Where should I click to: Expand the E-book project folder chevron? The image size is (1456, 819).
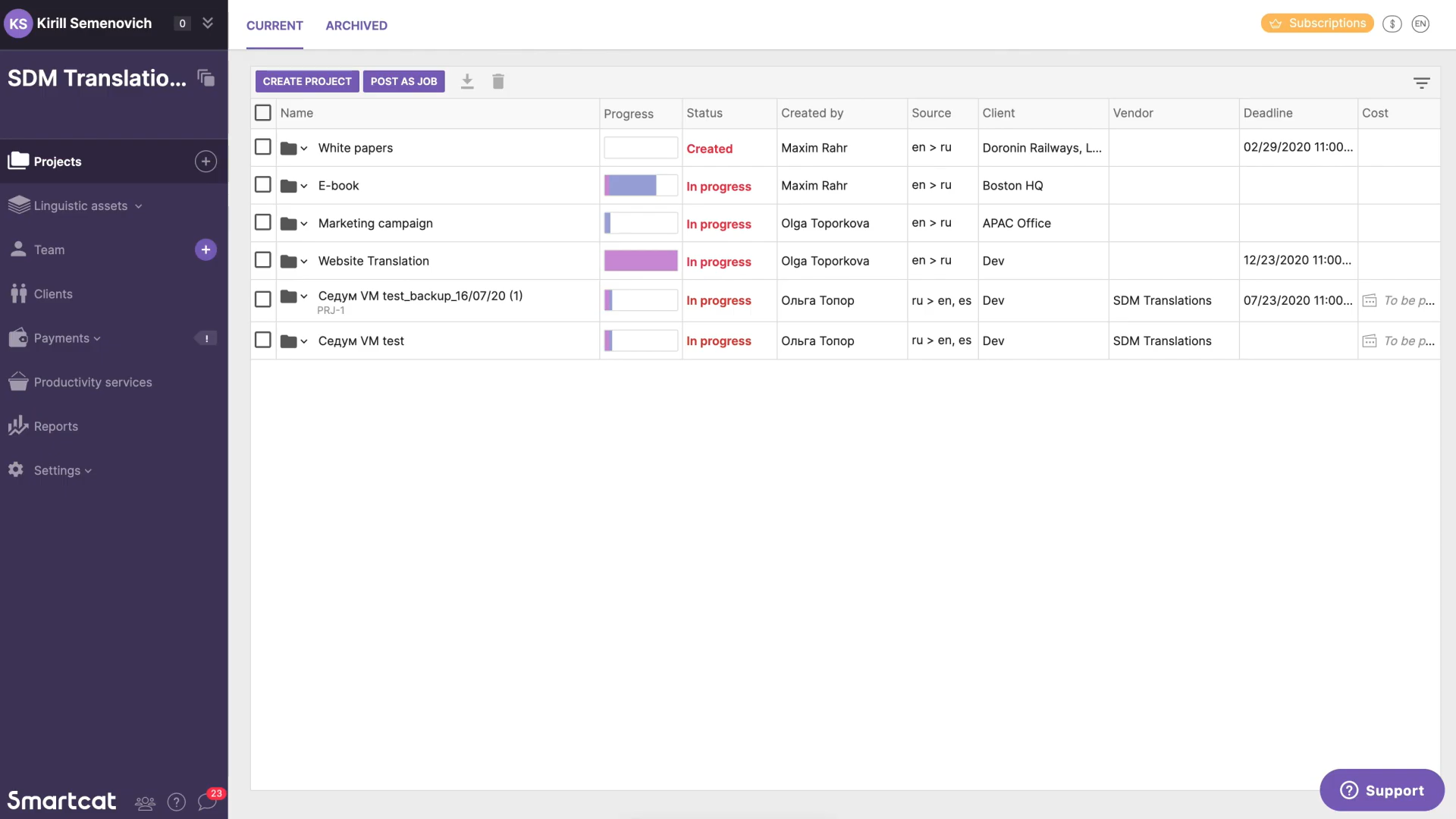point(304,186)
